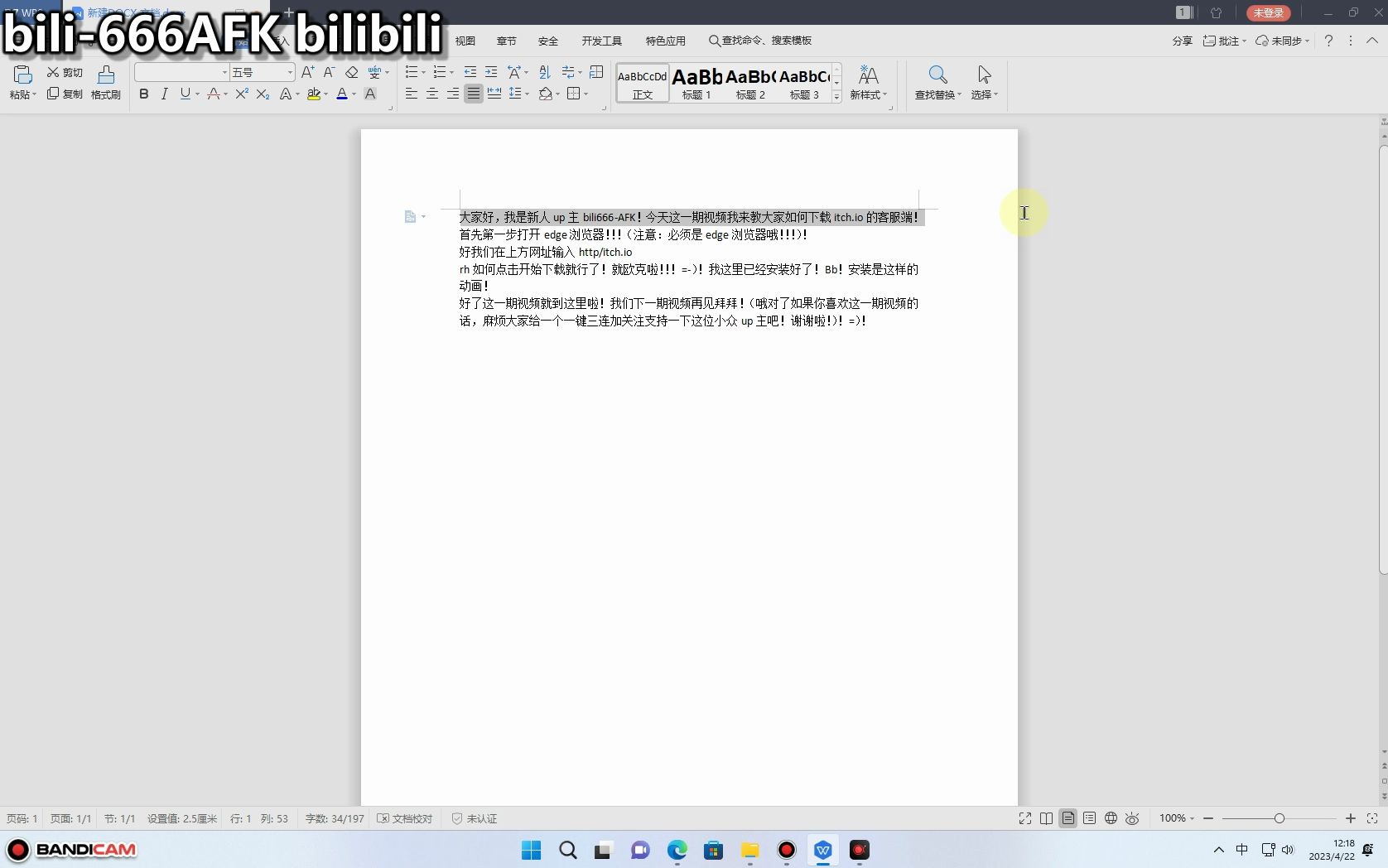
Task: Apply the 标题 3 heading style
Action: point(804,84)
